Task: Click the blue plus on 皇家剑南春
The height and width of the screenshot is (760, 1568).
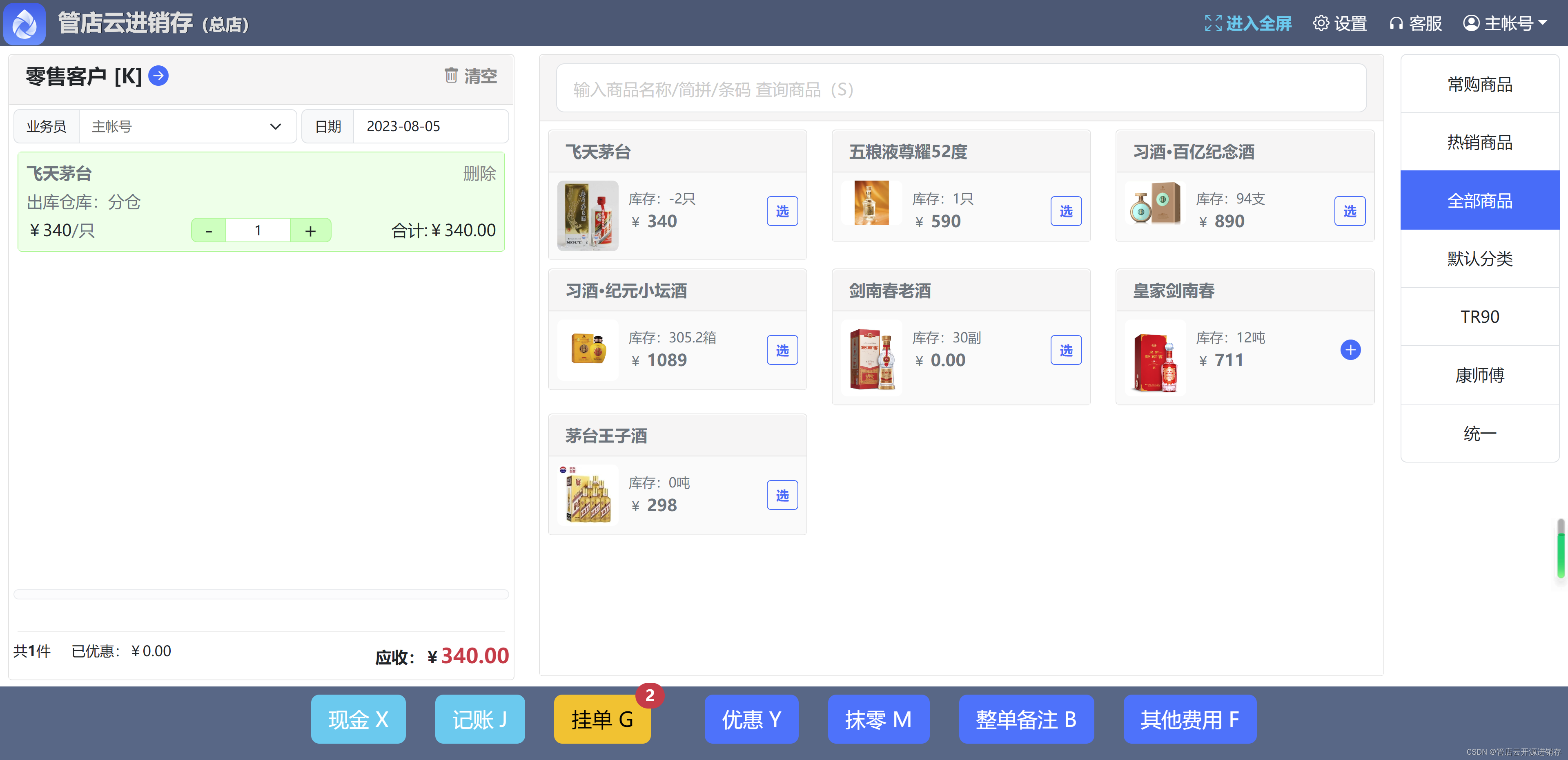Action: pos(1350,350)
